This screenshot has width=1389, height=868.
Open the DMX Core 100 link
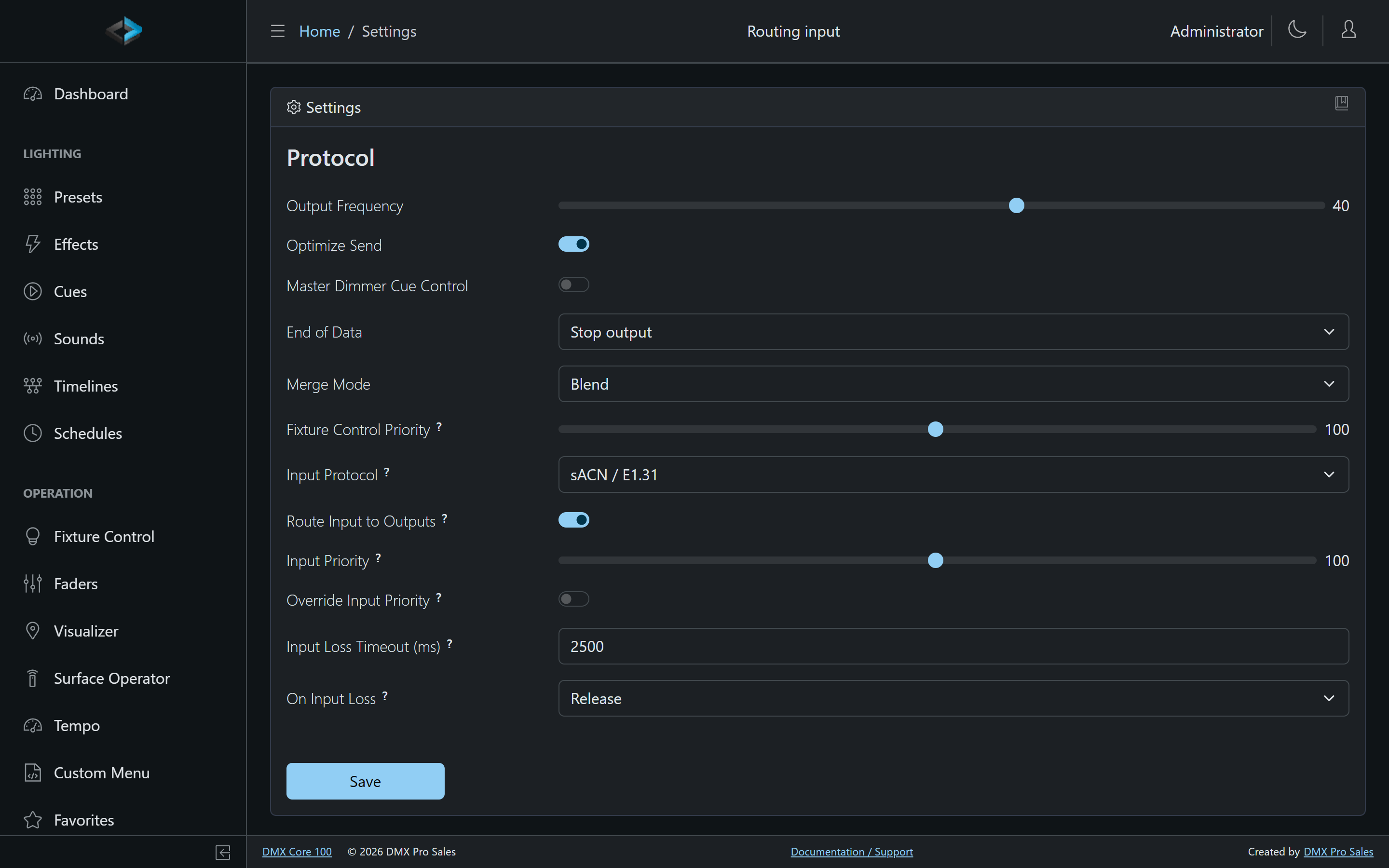297,852
